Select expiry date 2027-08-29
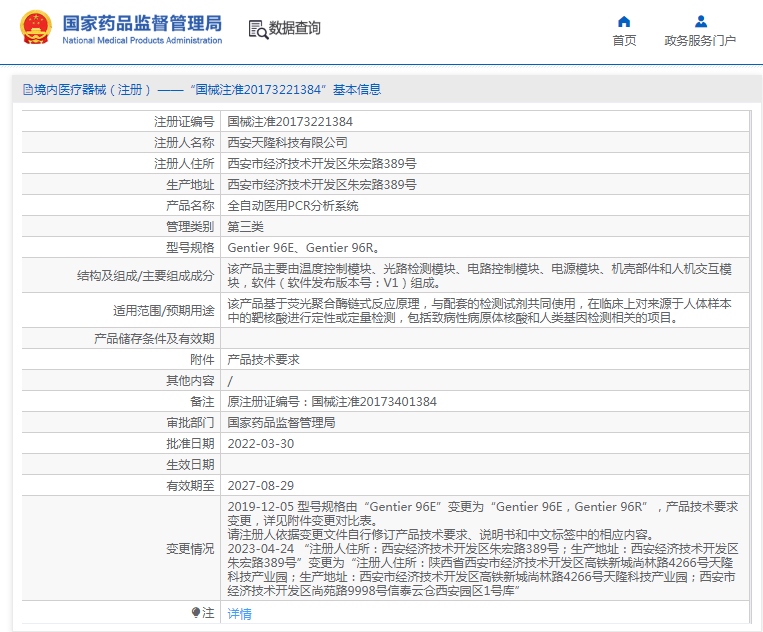Viewport: 763px width, 632px height. [261, 486]
